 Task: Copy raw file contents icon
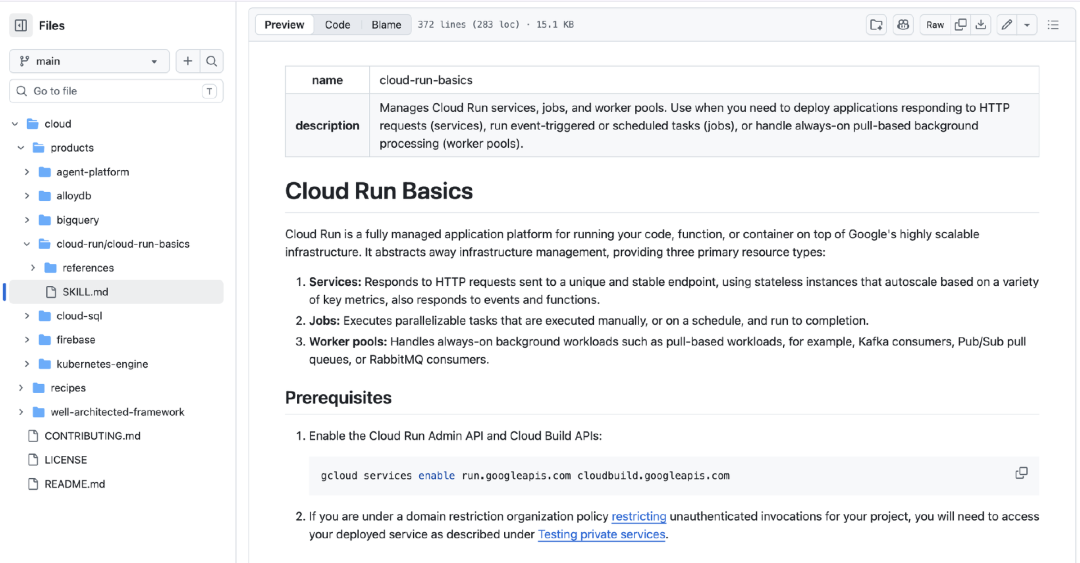[x=960, y=25]
